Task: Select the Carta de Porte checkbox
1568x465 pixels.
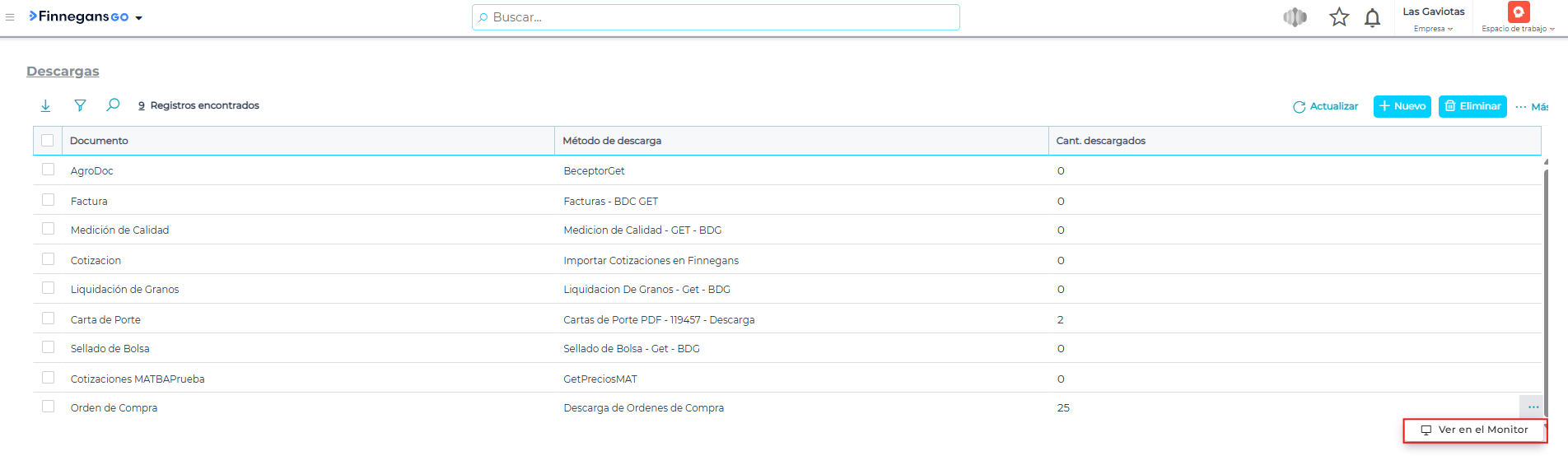Action: pyautogui.click(x=49, y=319)
